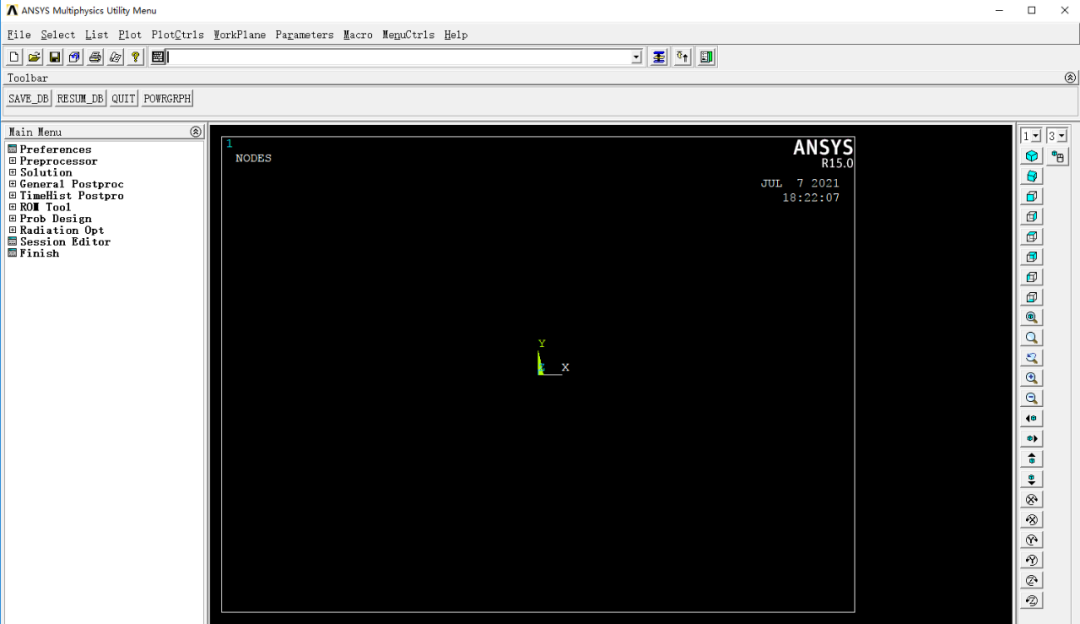Expand the Prob Design tree node
Screen dimensions: 1080x624
tap(12, 218)
